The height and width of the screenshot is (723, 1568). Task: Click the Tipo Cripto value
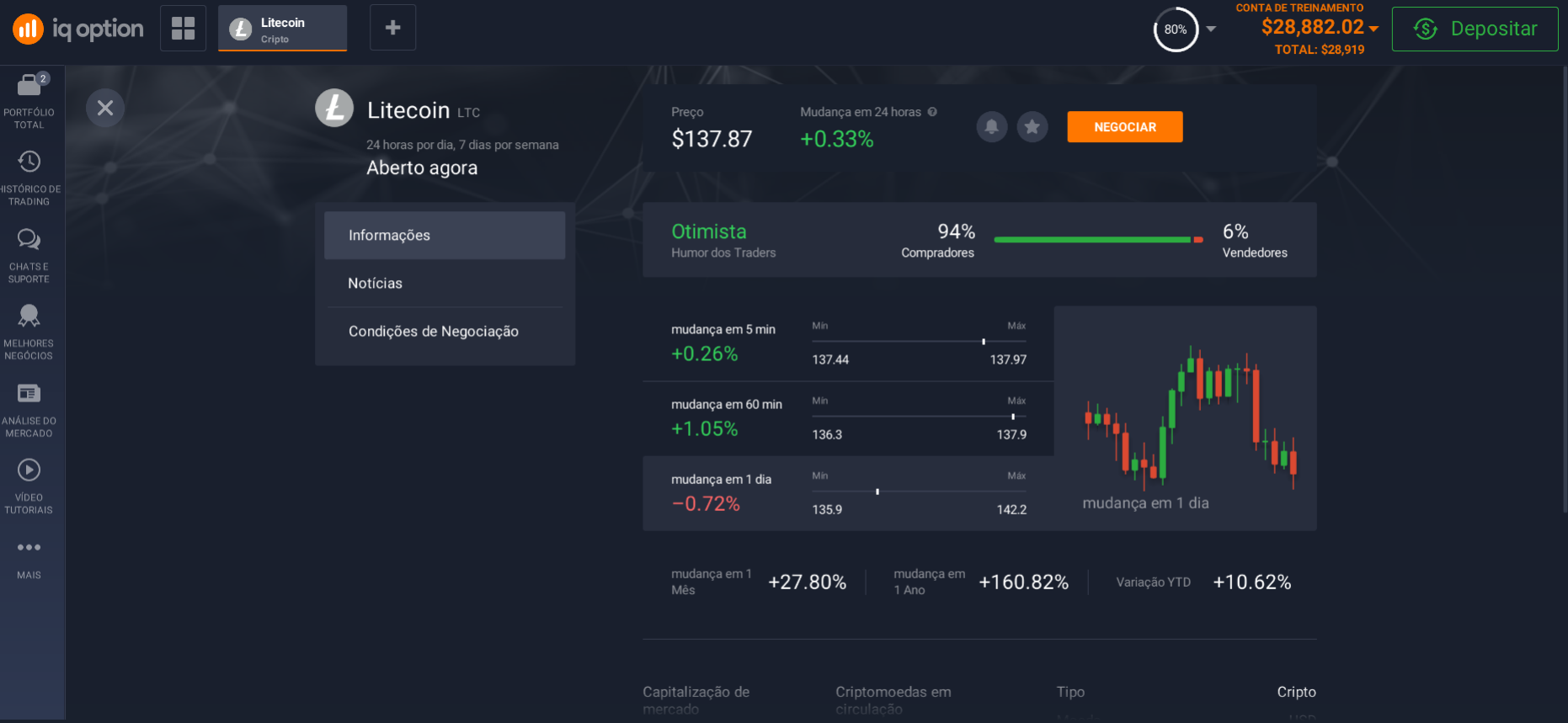pos(1296,692)
